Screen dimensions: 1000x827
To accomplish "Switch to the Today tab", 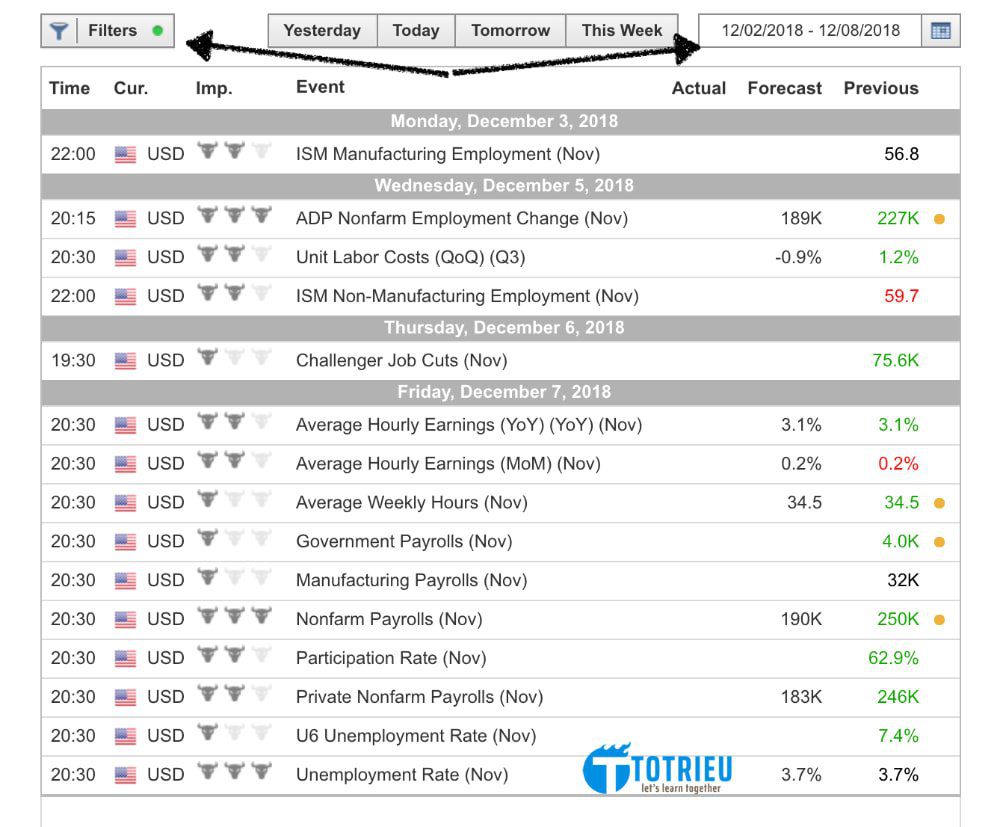I will coord(416,30).
